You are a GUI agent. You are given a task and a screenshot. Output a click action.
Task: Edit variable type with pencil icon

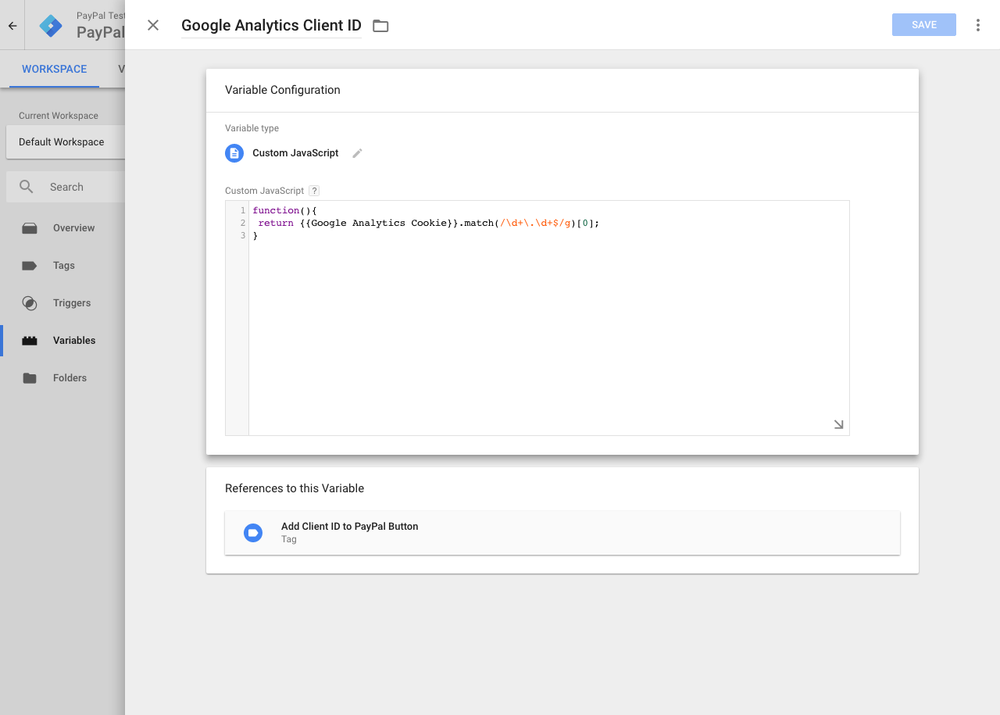(x=357, y=153)
